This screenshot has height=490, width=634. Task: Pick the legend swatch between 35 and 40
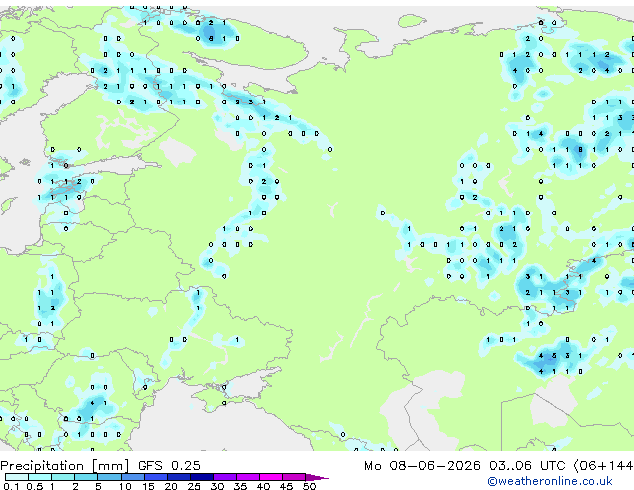[248, 477]
